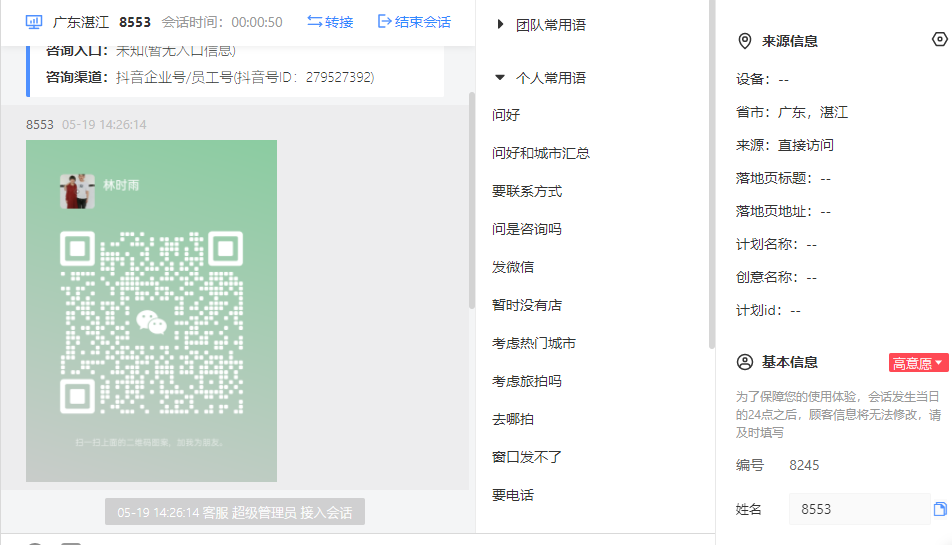The image size is (952, 545).
Task: Click the 姓名 input field with 8553
Action: [x=859, y=509]
